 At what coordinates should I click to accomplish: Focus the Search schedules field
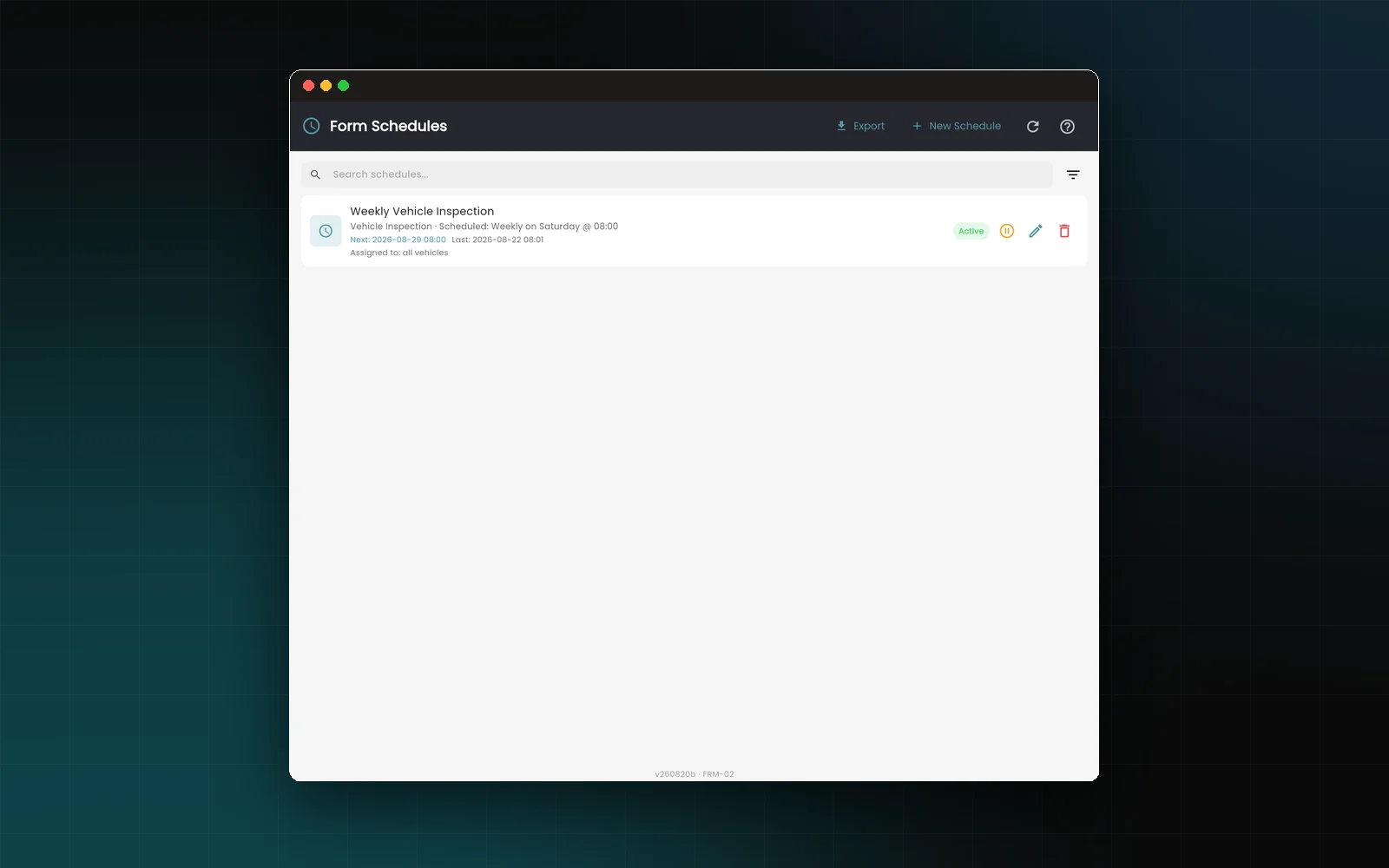coord(677,174)
